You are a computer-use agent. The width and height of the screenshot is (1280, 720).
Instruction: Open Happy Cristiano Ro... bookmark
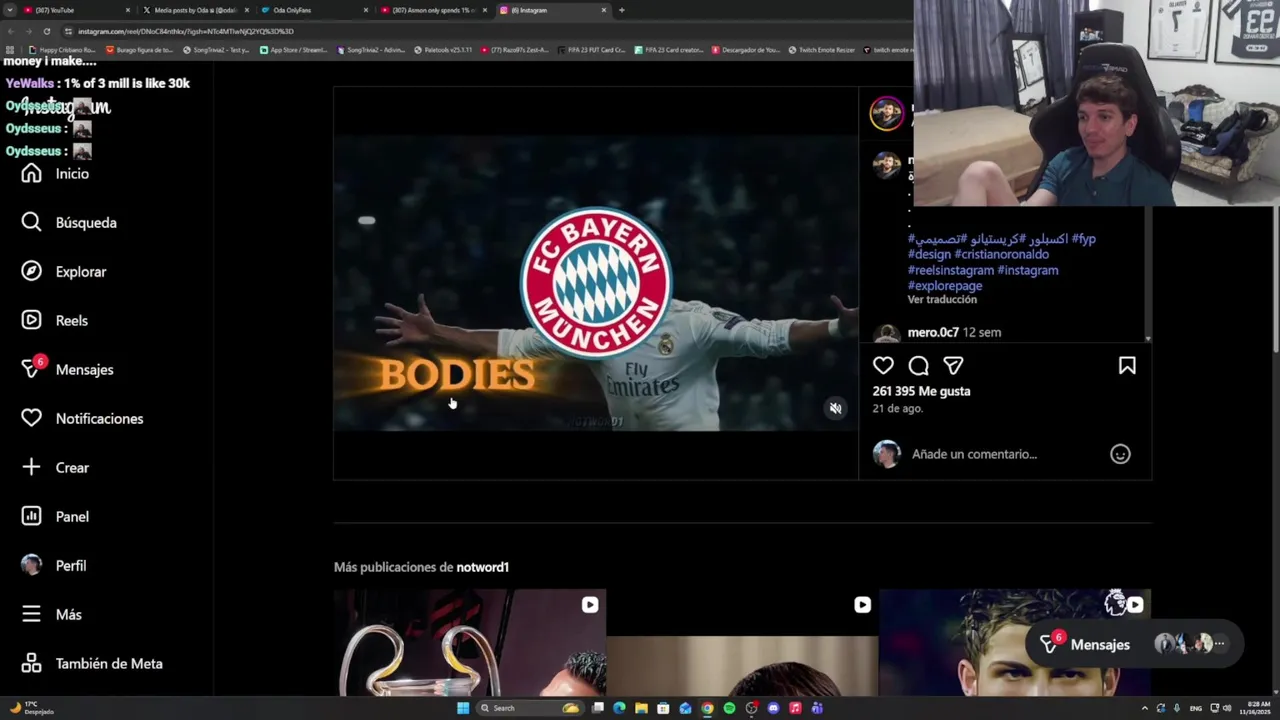62,50
